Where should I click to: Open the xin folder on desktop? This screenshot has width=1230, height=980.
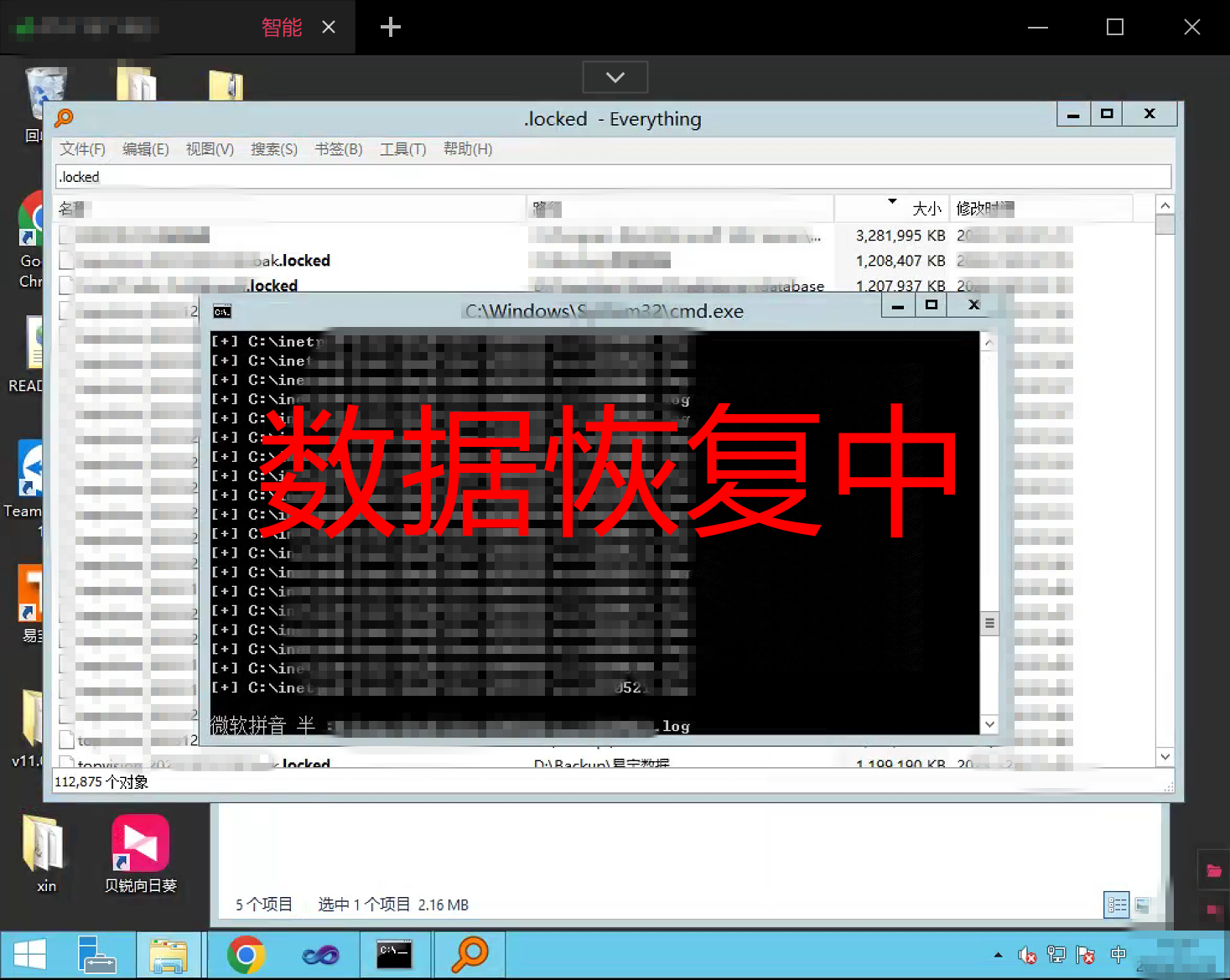(44, 853)
